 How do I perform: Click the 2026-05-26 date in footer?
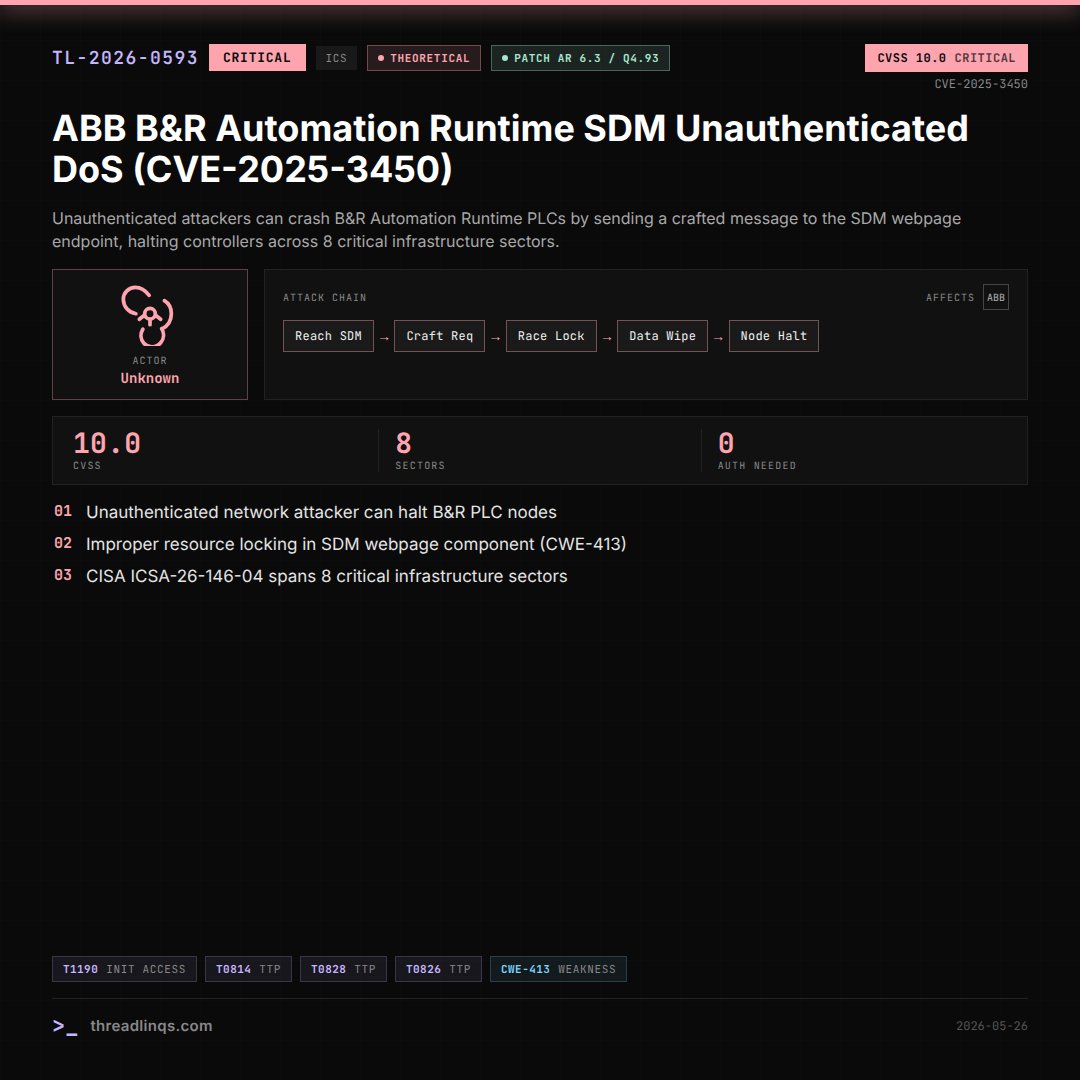(x=991, y=1026)
